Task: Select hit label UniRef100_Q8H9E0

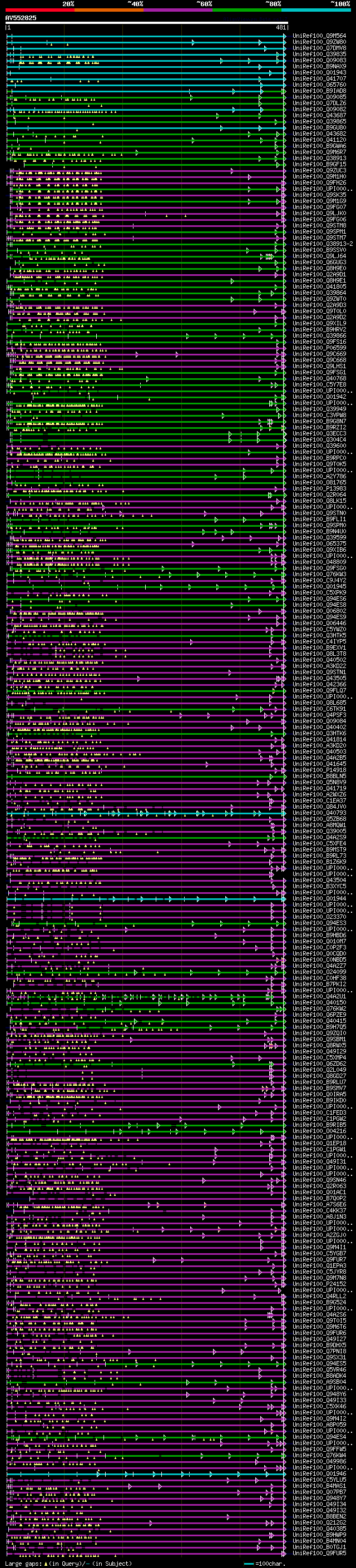Action: 319,269
